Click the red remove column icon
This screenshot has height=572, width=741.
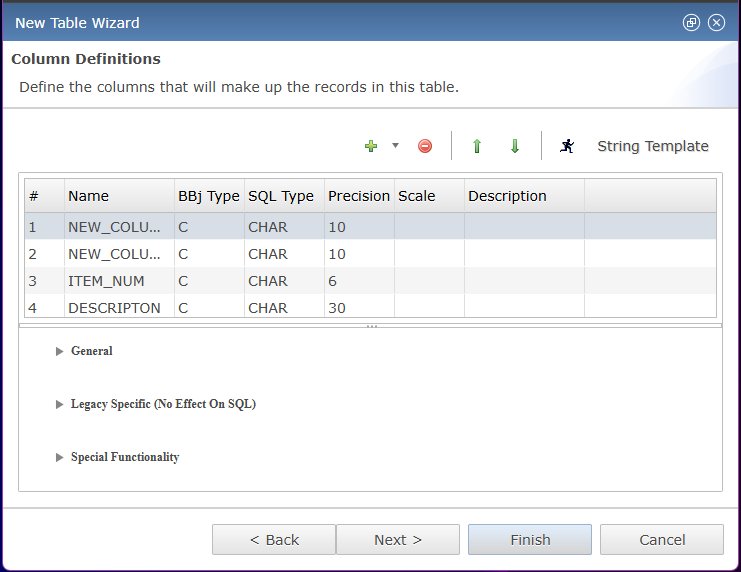point(425,146)
